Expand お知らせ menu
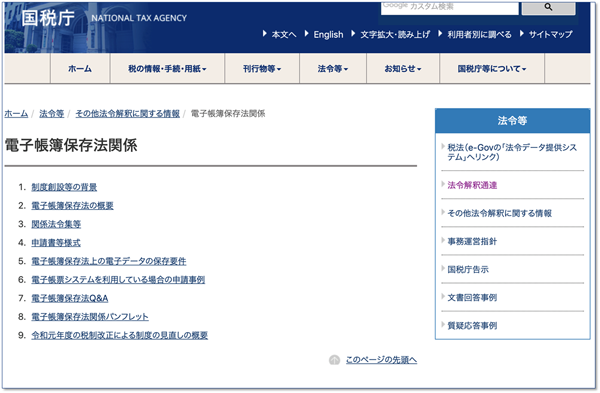 [403, 69]
